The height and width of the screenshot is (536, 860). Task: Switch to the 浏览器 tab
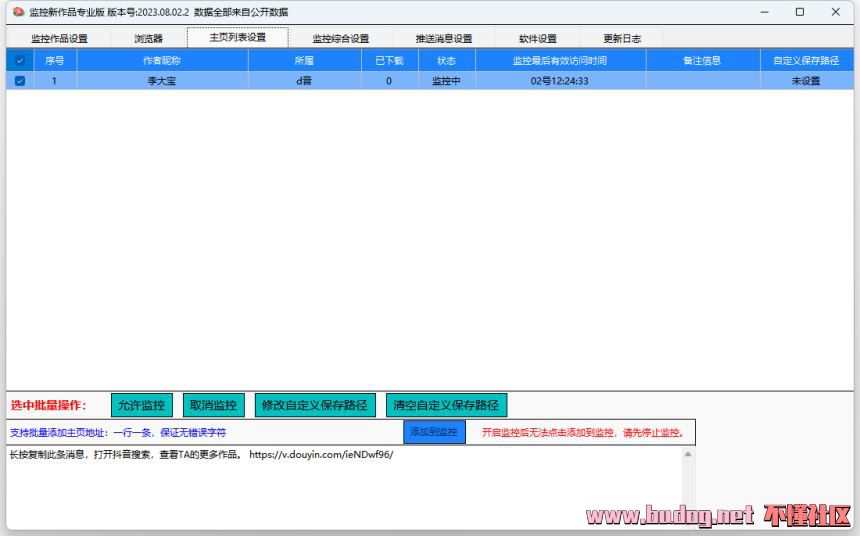tap(148, 39)
